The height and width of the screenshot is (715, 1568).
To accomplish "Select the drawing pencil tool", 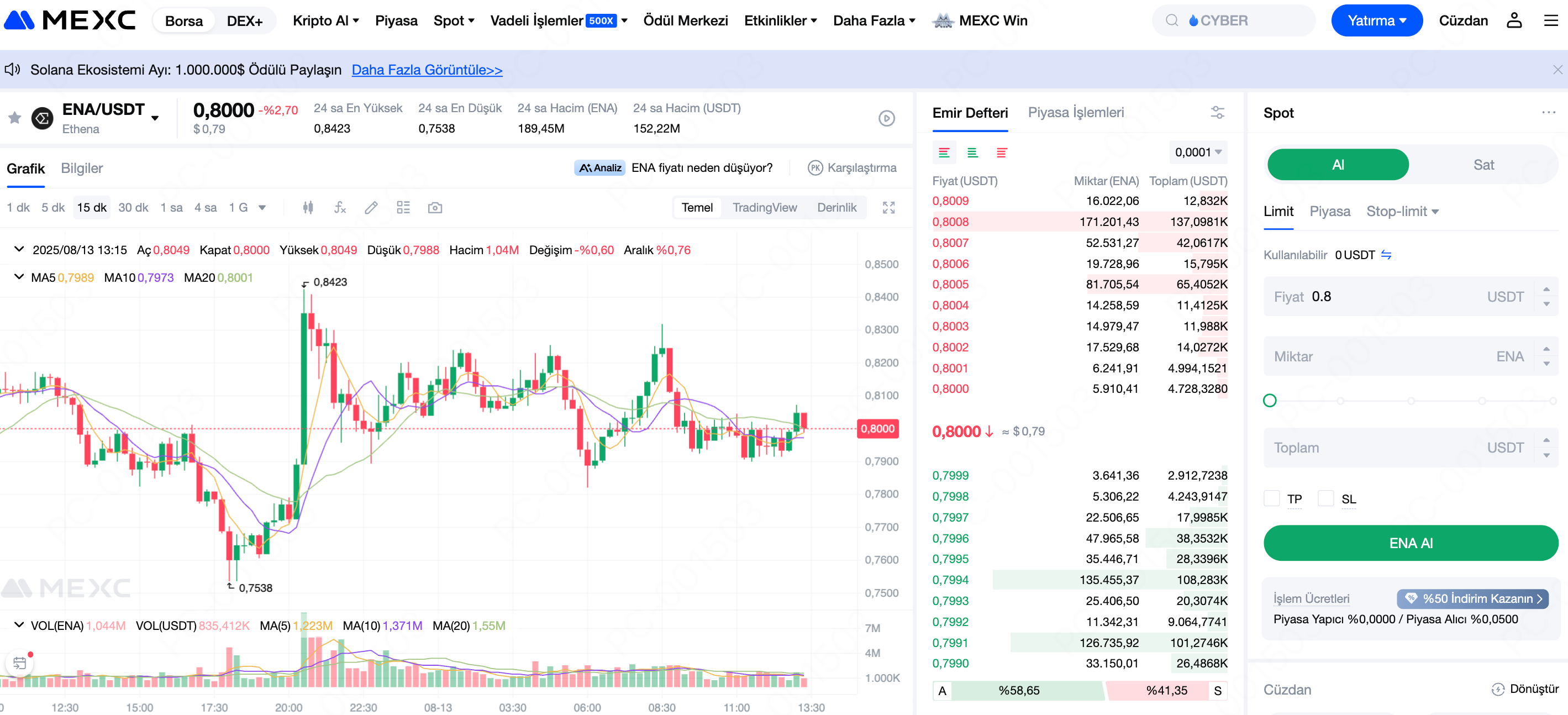I will (x=371, y=208).
